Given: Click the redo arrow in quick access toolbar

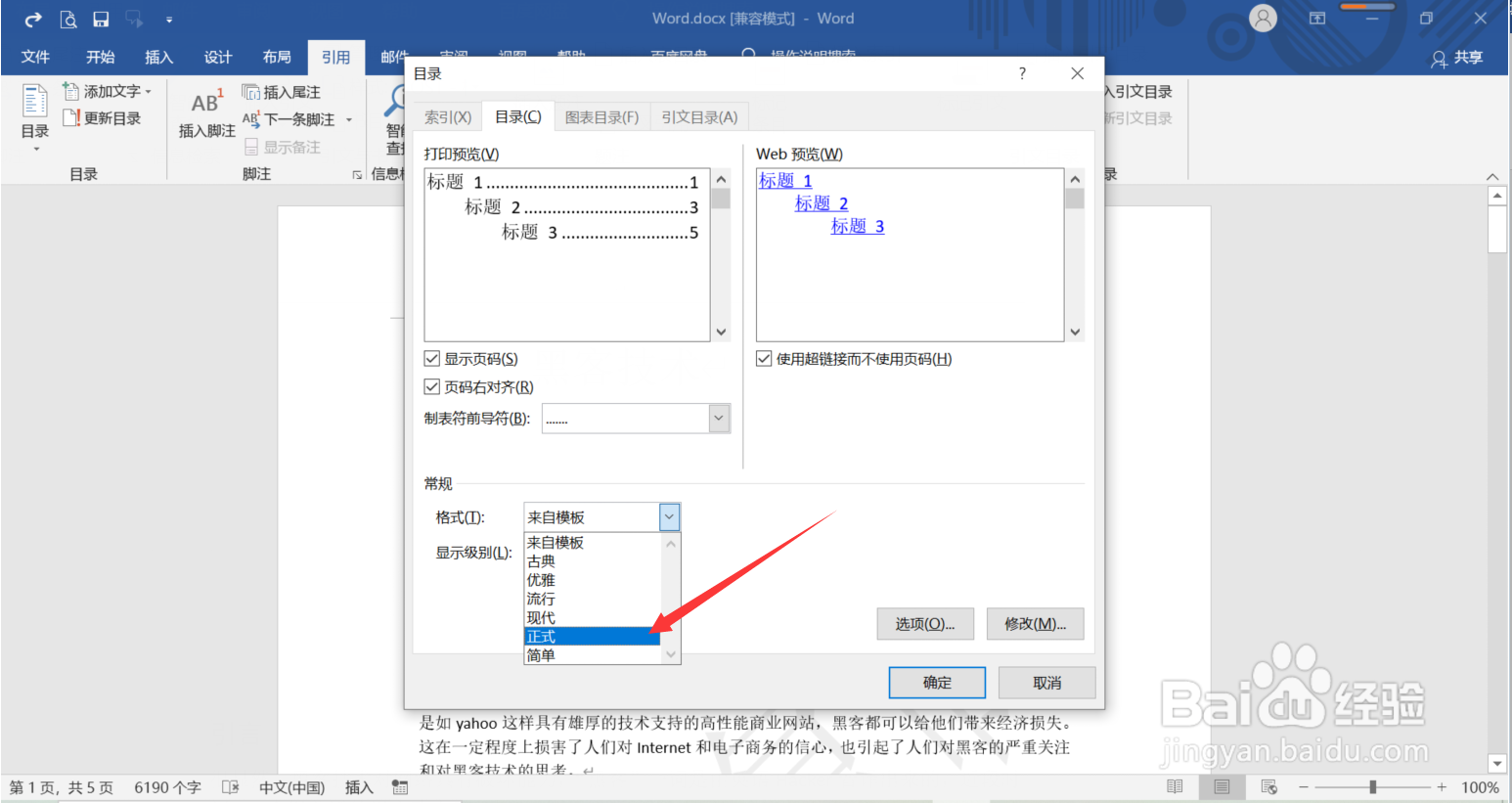Looking at the screenshot, I should pos(33,20).
